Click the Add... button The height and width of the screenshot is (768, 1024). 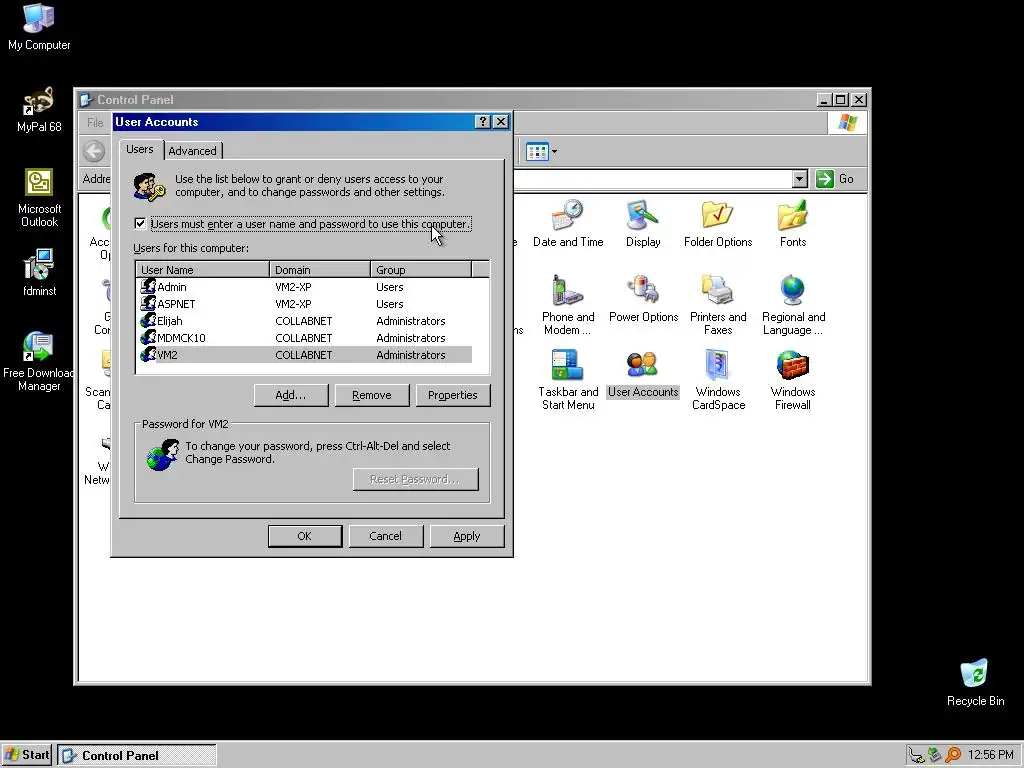tap(291, 395)
